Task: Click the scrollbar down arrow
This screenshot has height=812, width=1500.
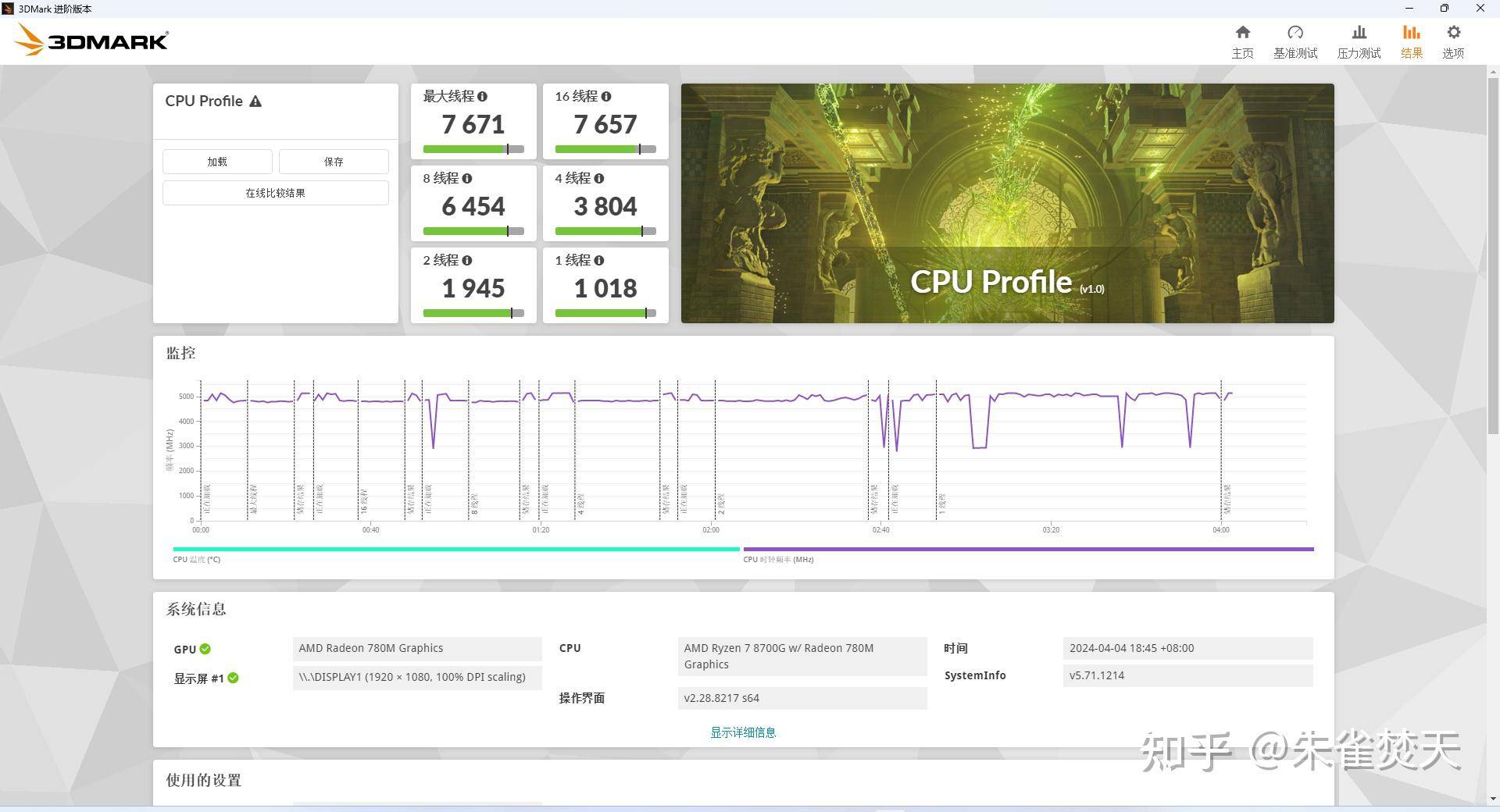Action: pos(1493,799)
